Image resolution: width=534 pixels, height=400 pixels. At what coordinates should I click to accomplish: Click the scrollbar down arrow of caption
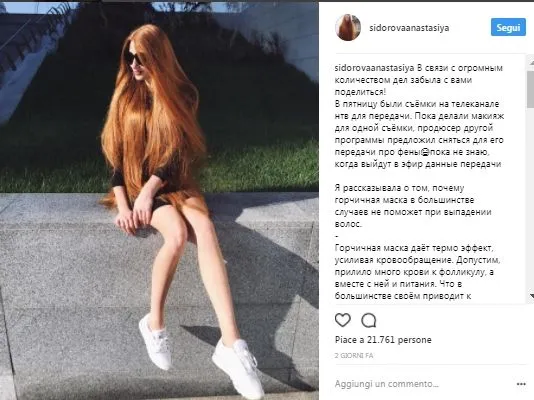point(531,296)
